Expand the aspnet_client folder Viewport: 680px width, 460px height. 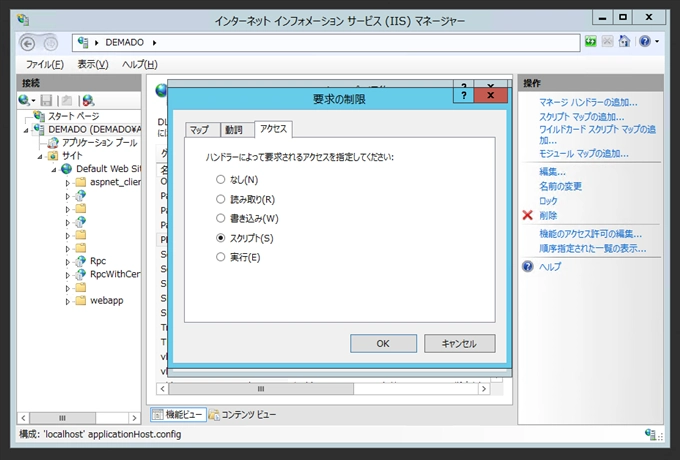[68, 183]
